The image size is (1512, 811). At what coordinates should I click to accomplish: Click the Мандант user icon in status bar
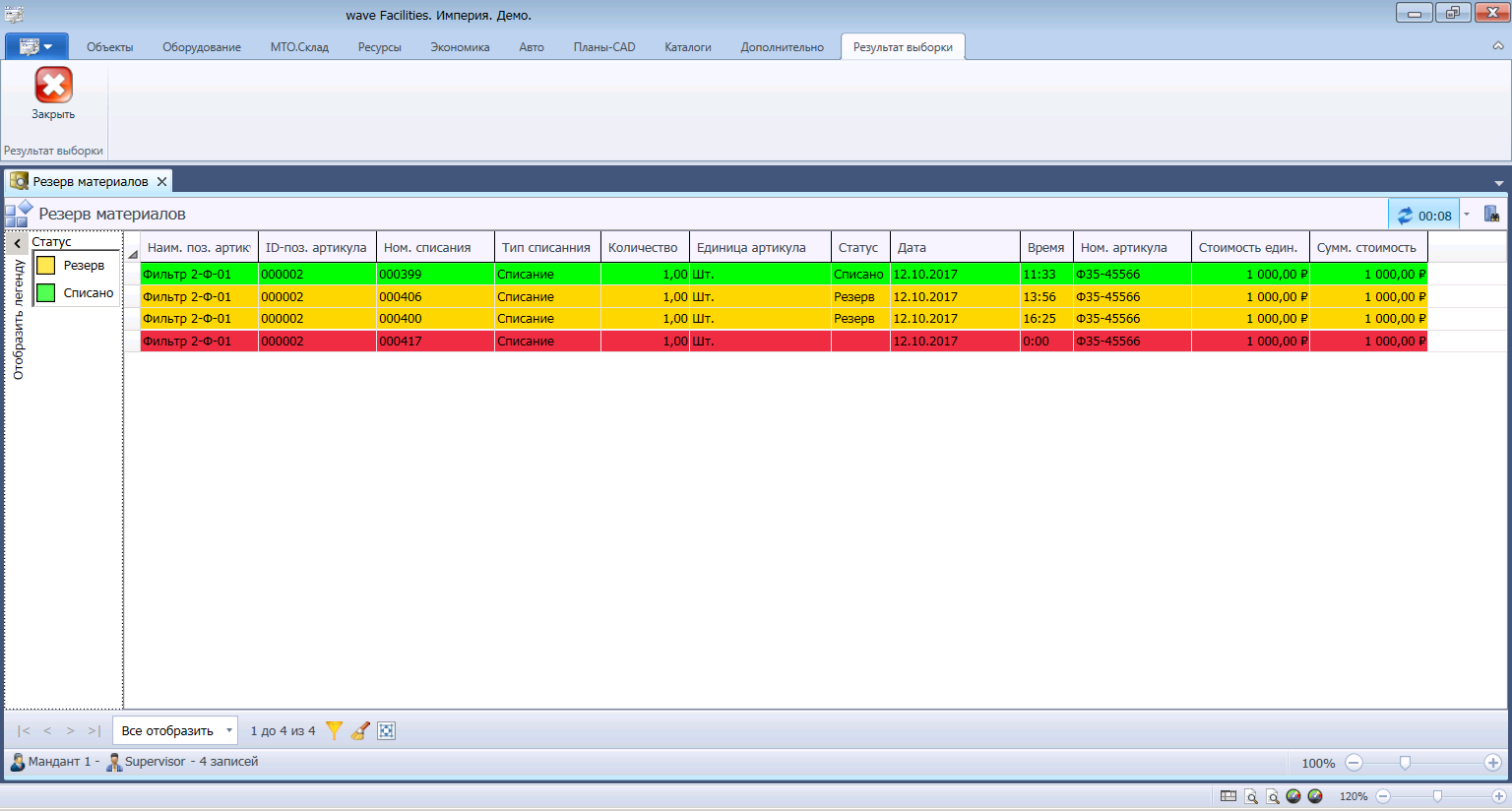pos(18,762)
